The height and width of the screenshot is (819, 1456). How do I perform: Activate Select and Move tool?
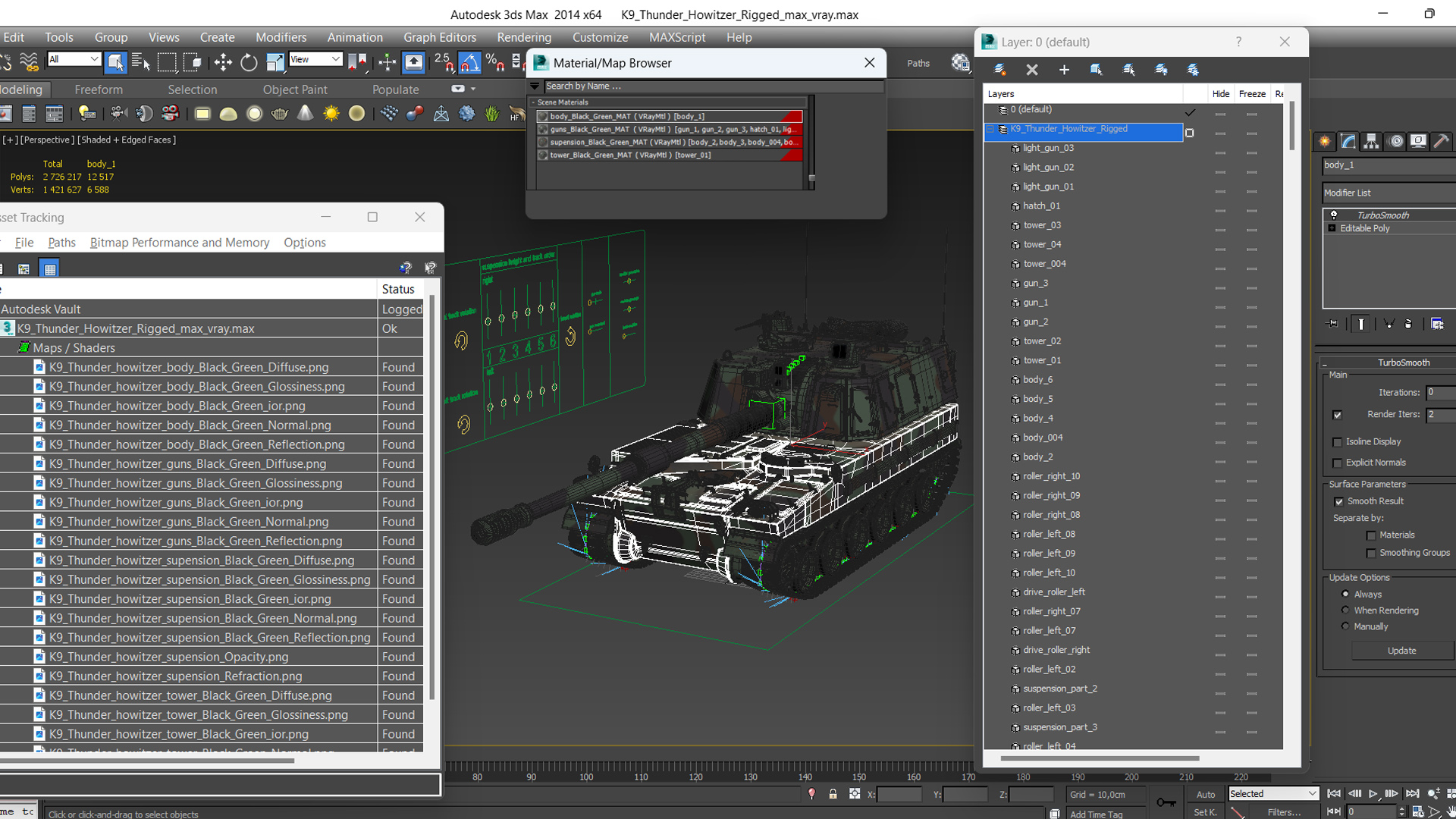click(223, 63)
